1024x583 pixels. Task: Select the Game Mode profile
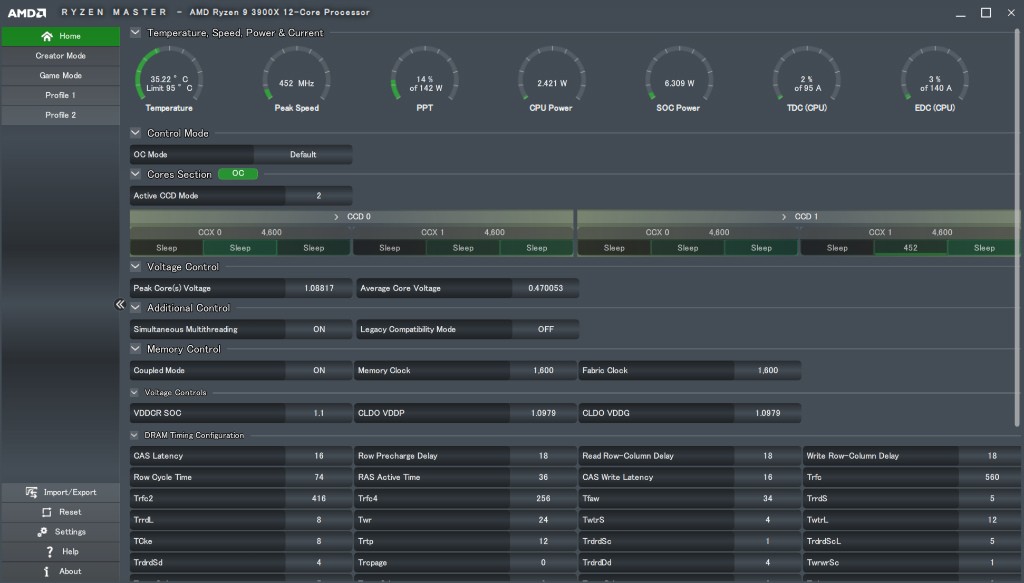click(x=60, y=75)
